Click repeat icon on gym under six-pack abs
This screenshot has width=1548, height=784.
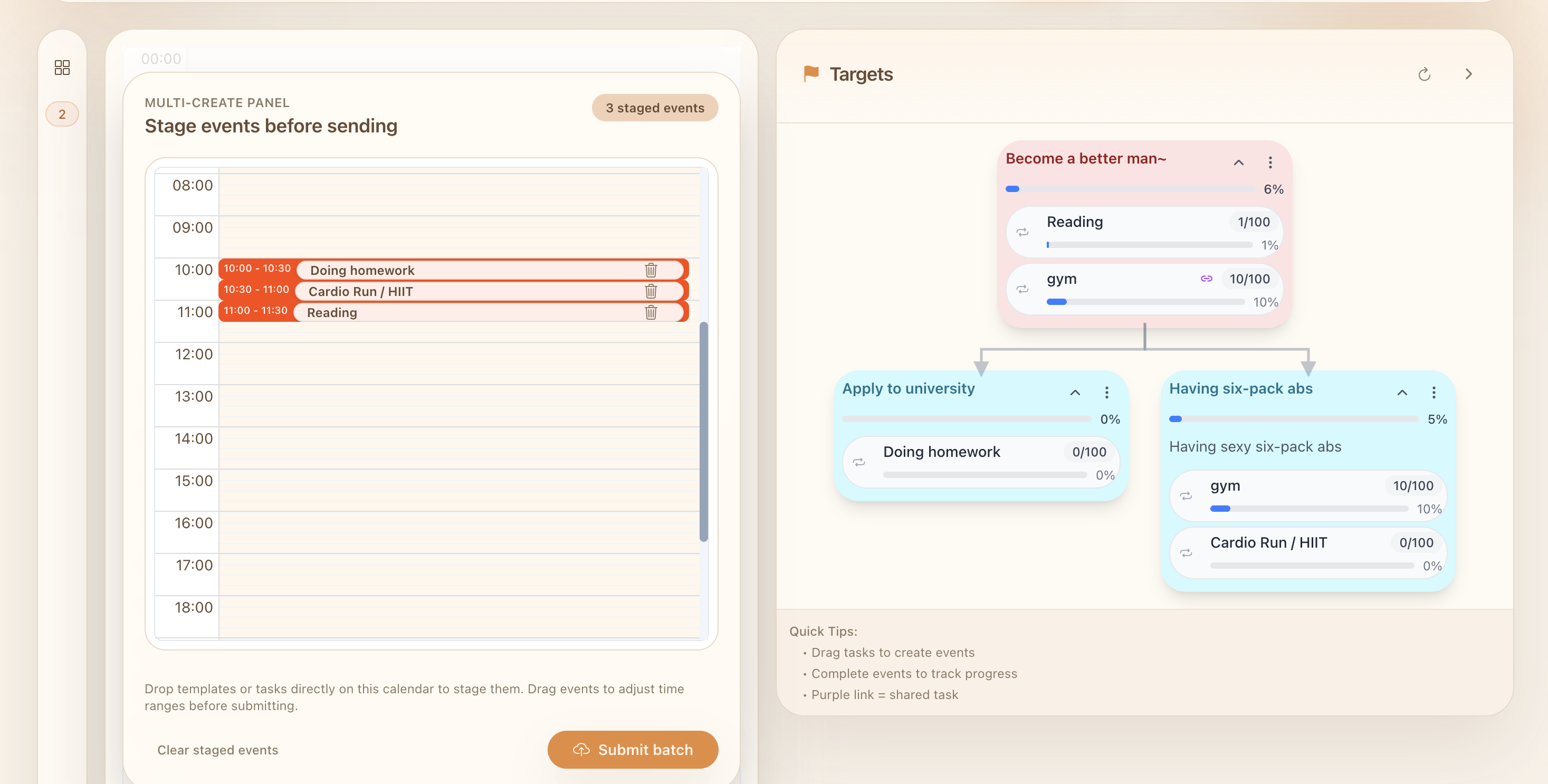1186,495
